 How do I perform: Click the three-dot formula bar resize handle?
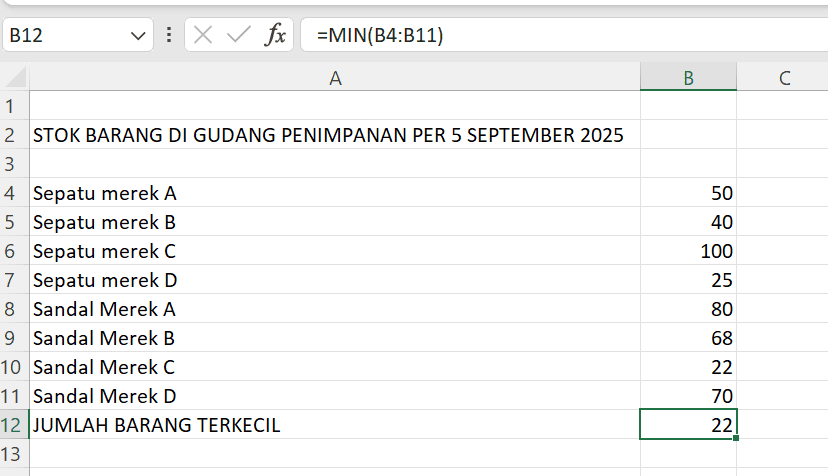click(x=168, y=36)
